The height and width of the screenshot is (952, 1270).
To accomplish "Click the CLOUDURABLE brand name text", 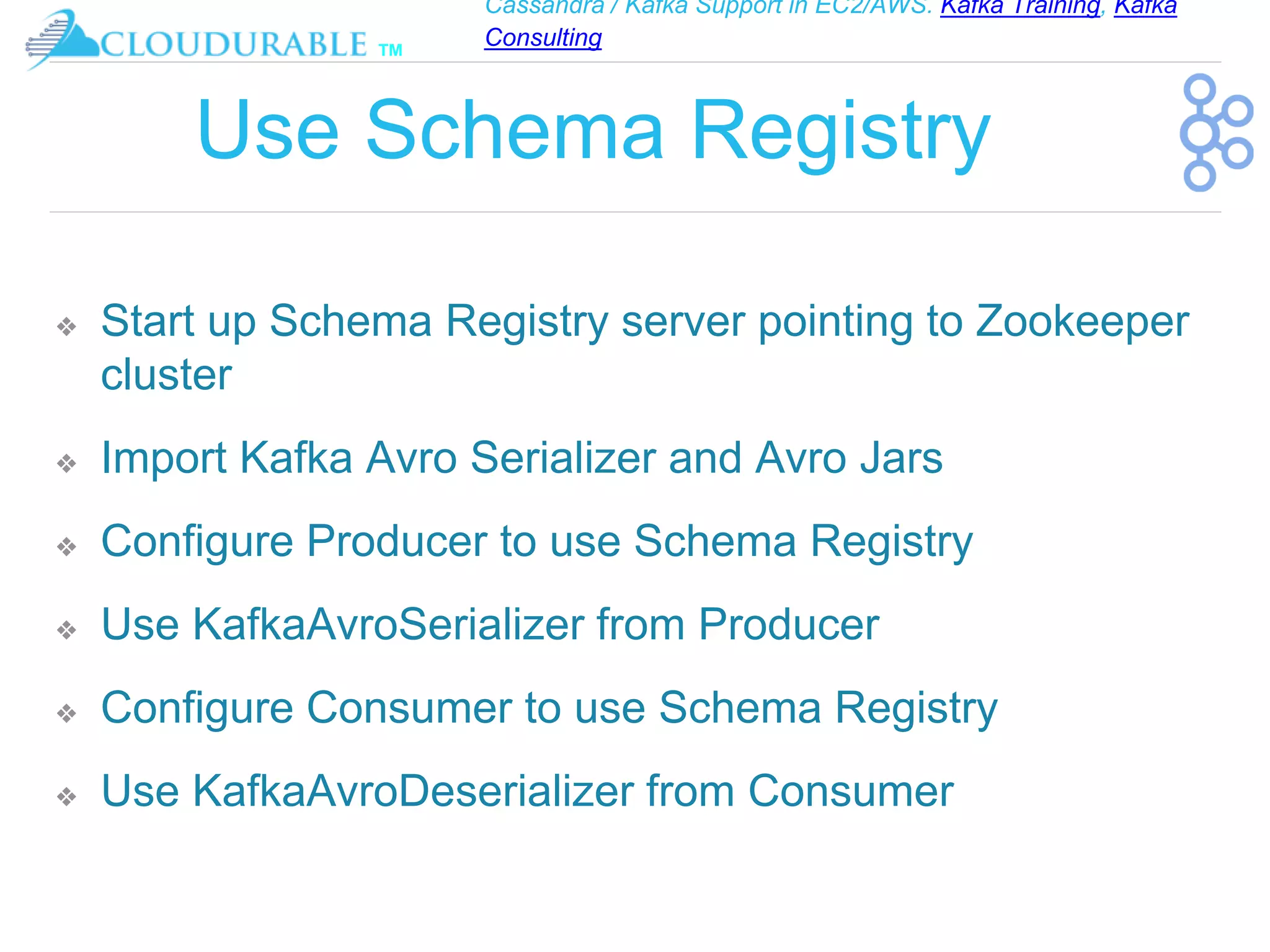I will coord(234,45).
